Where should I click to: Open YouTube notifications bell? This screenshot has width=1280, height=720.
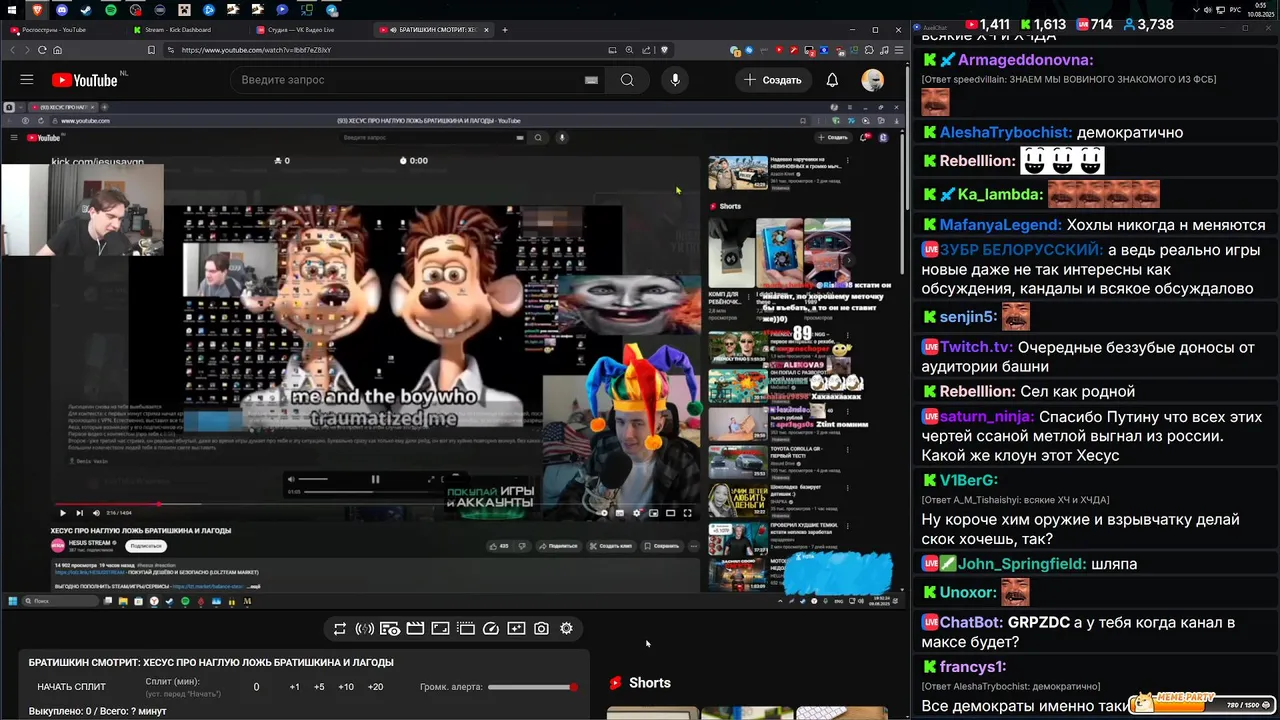point(832,80)
